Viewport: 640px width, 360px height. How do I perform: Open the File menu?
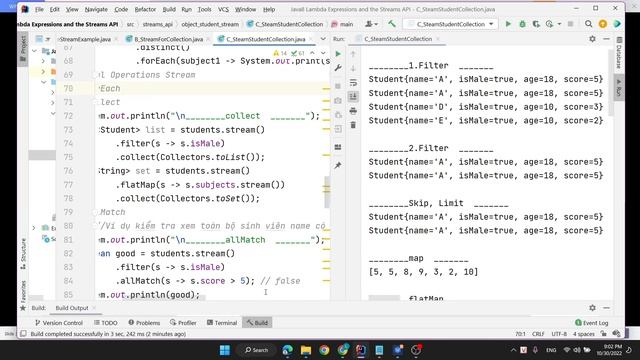39,9
